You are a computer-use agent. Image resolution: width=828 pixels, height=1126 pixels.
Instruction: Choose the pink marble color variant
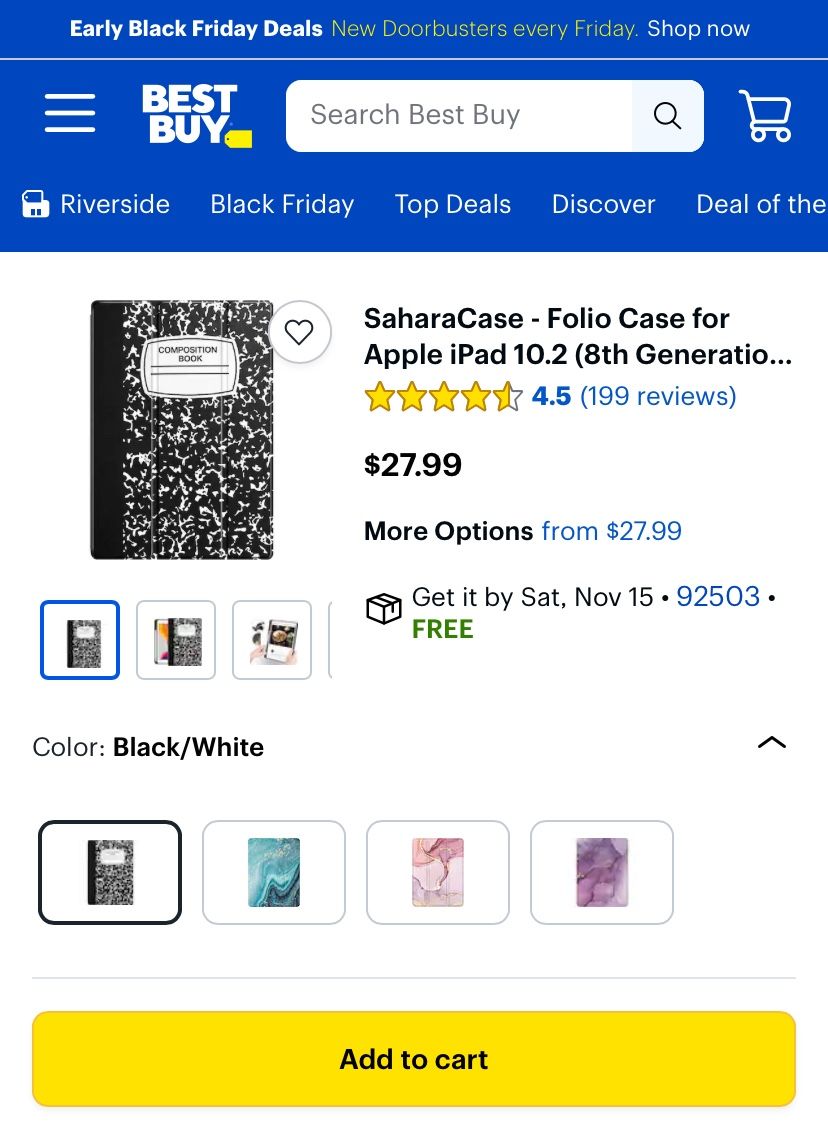437,872
